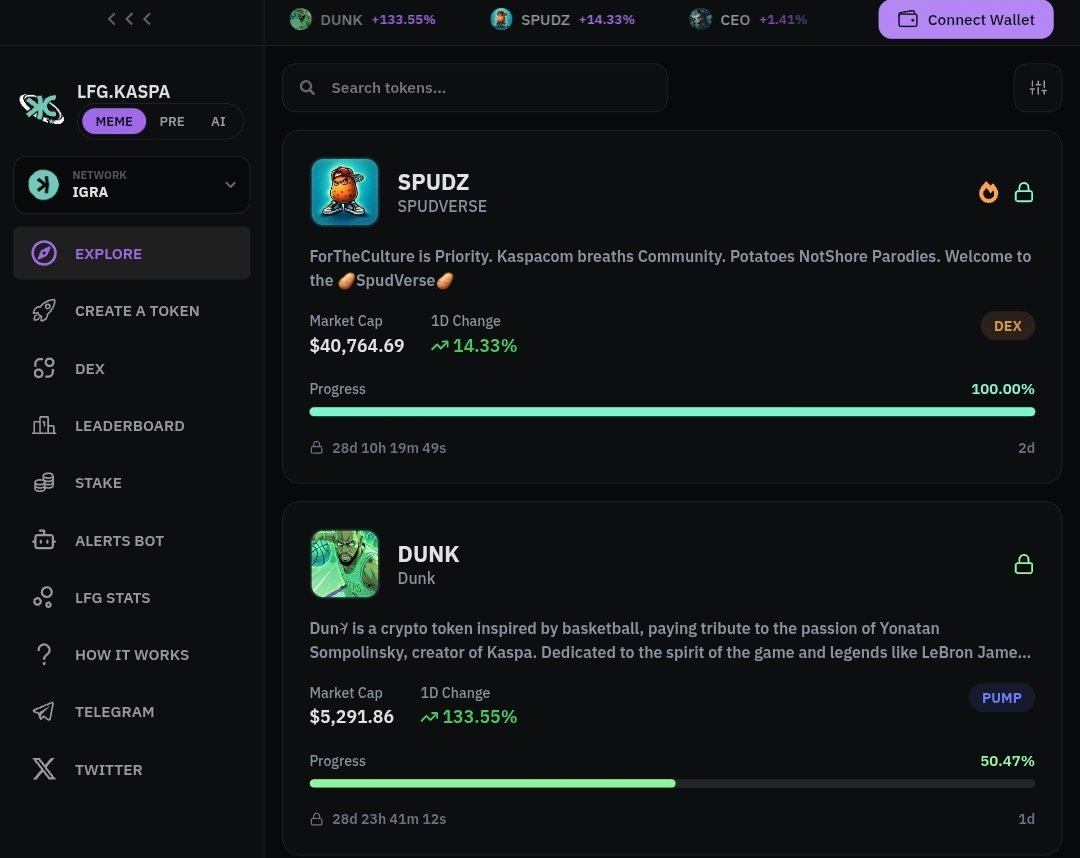Open the Twitter link

[x=132, y=770]
